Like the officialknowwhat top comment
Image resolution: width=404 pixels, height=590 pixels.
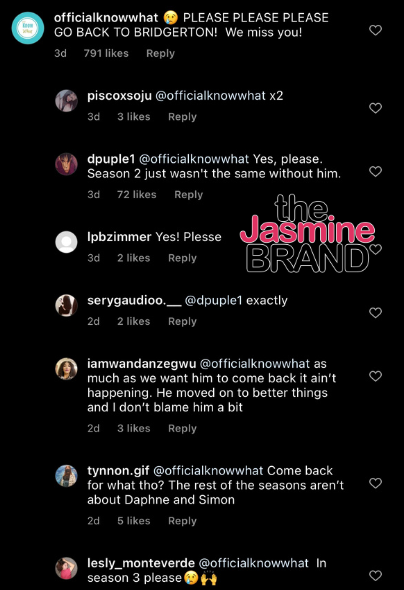click(x=375, y=30)
